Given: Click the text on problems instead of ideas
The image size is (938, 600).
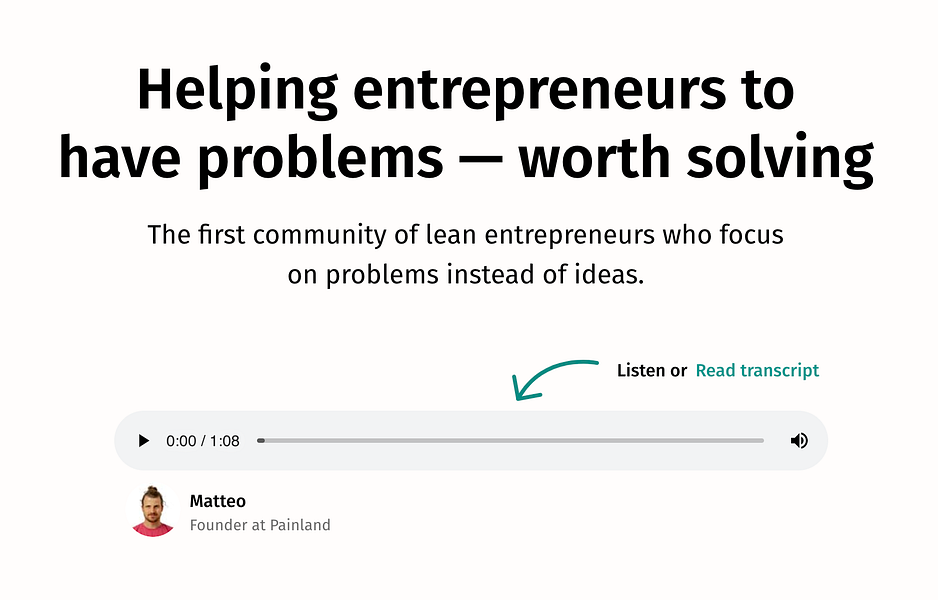Looking at the screenshot, I should point(466,274).
